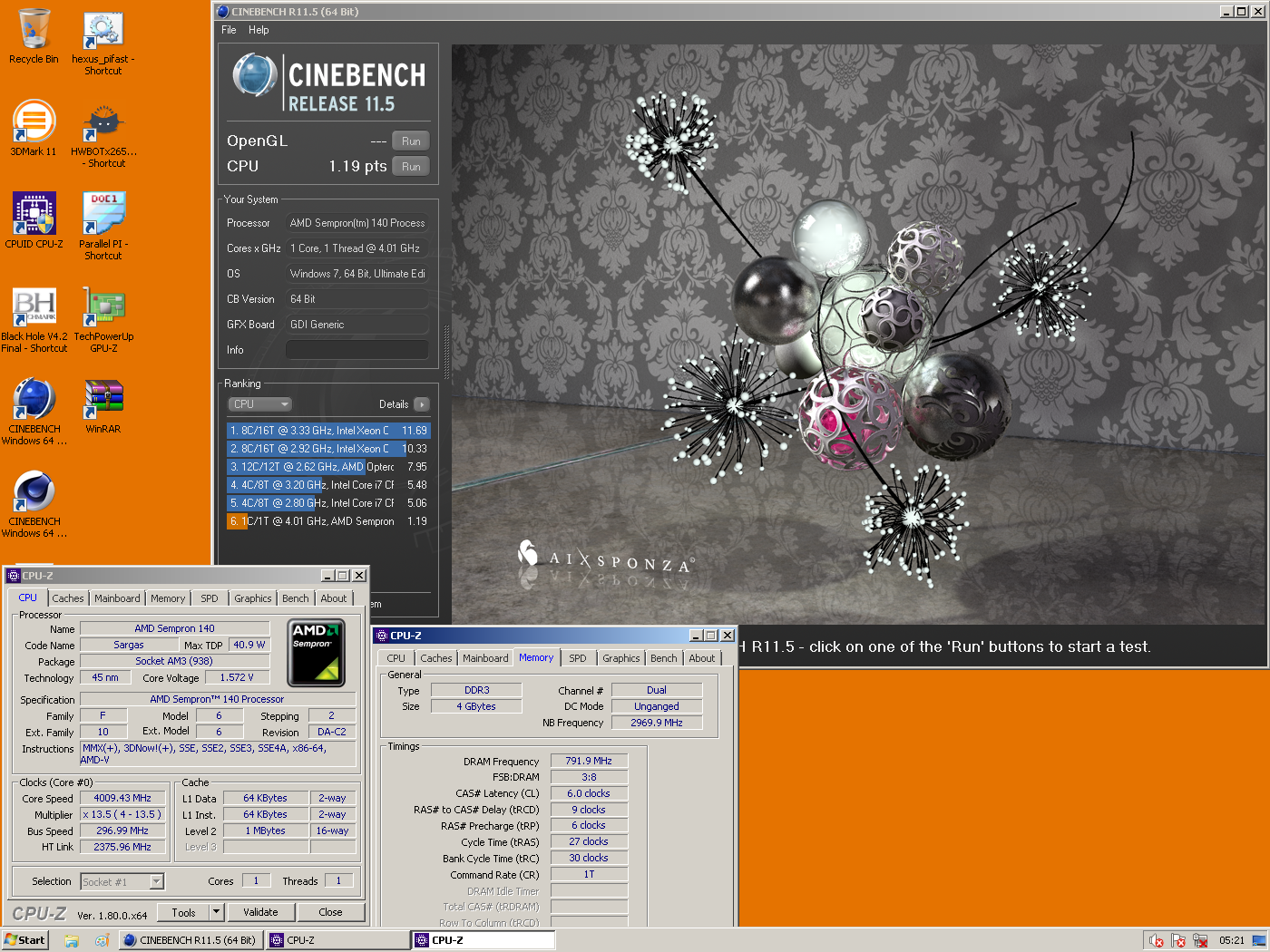Click the Tools button in CPU-Z

click(183, 912)
